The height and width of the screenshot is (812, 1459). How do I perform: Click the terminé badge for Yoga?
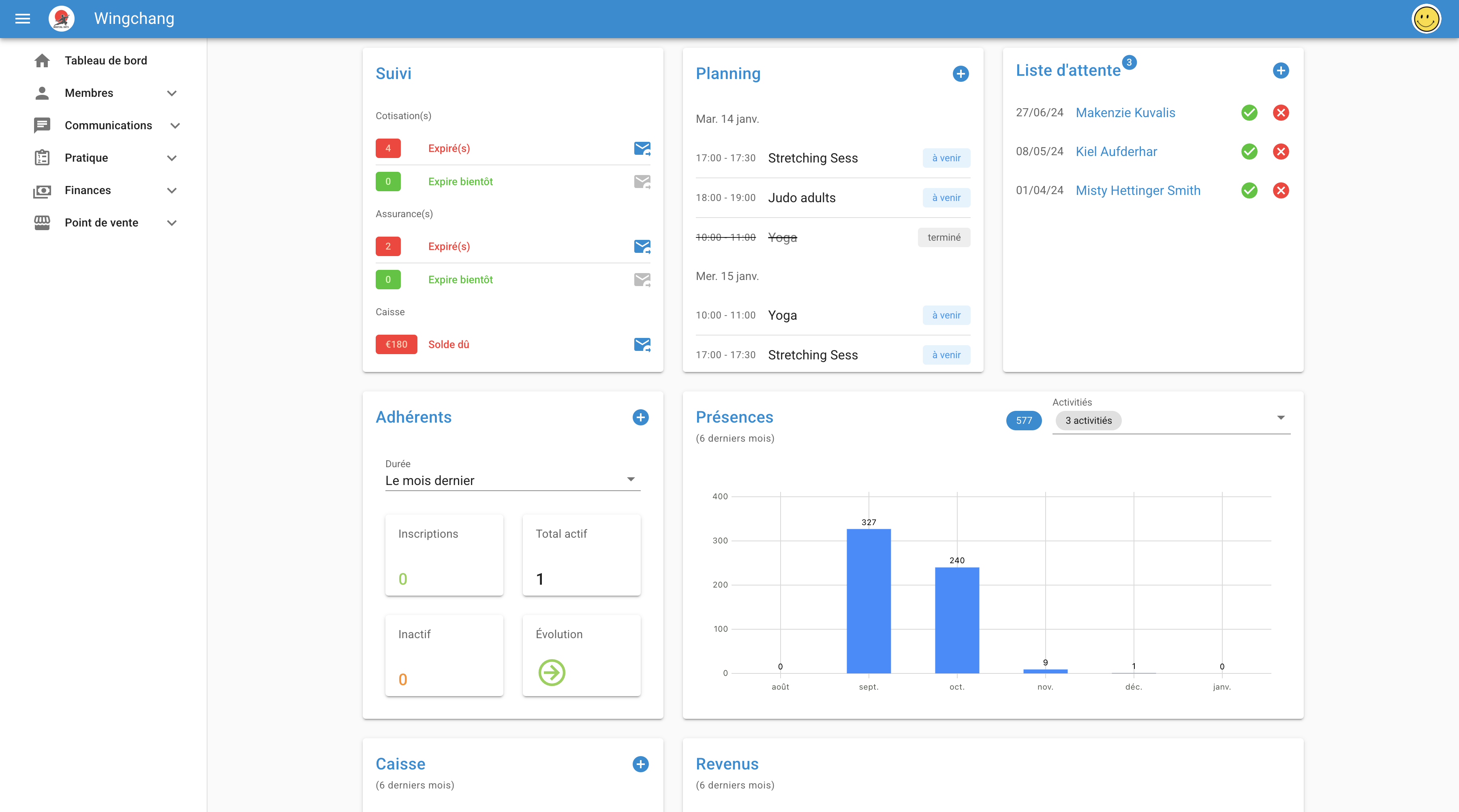(x=943, y=237)
